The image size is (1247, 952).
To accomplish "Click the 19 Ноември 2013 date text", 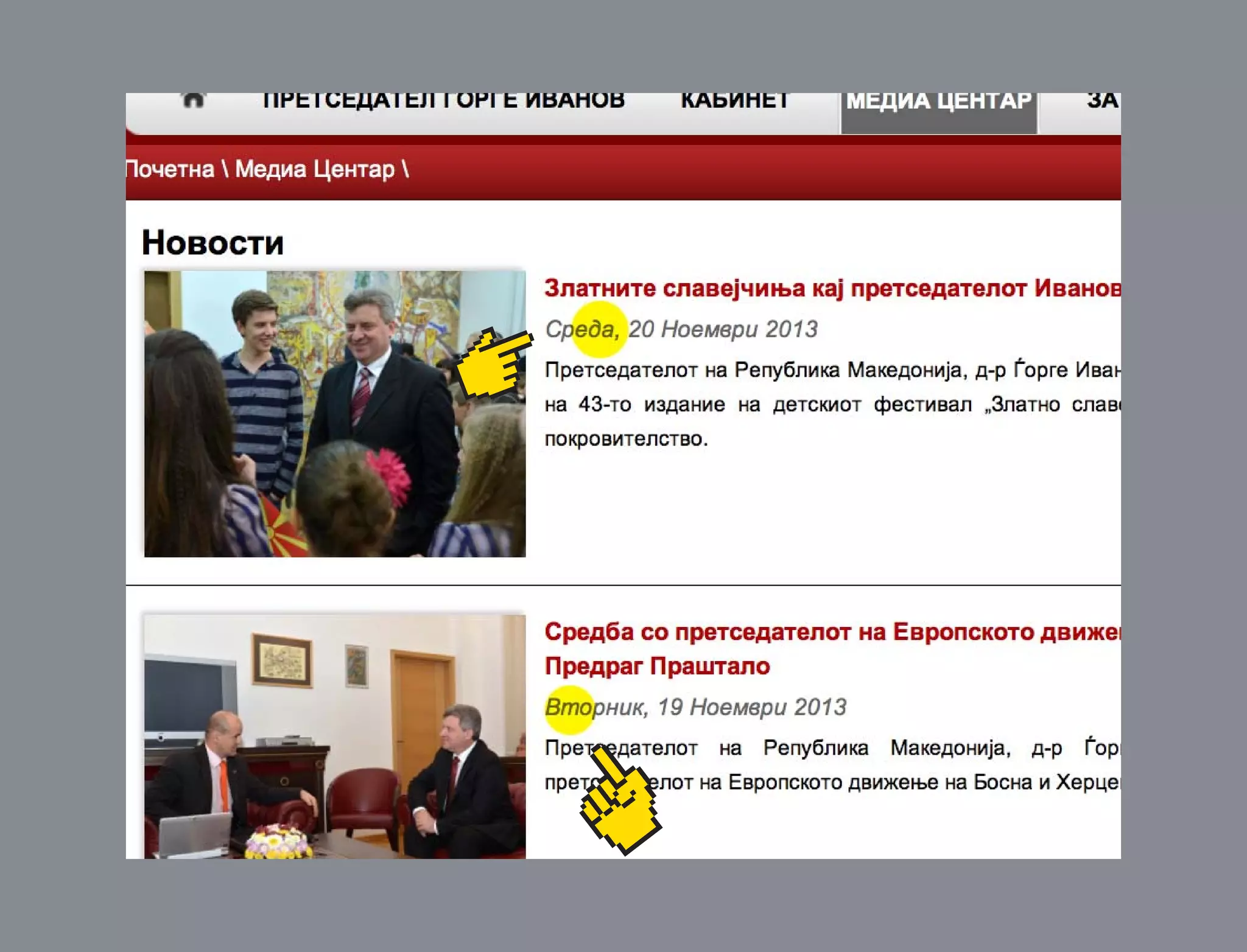I will 753,708.
